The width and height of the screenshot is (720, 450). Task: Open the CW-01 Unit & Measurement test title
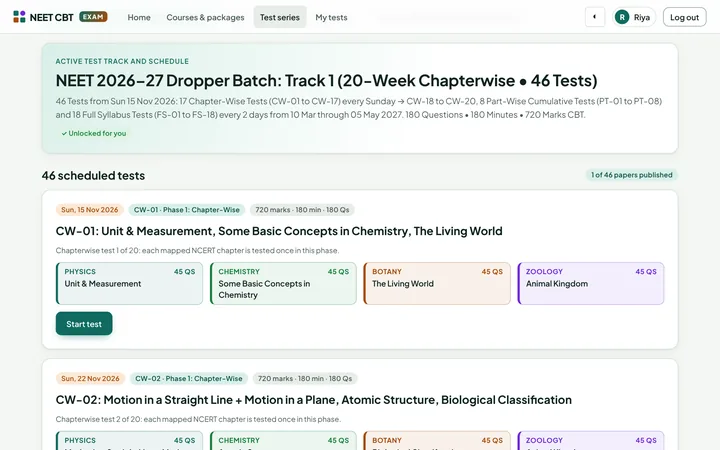coord(279,231)
